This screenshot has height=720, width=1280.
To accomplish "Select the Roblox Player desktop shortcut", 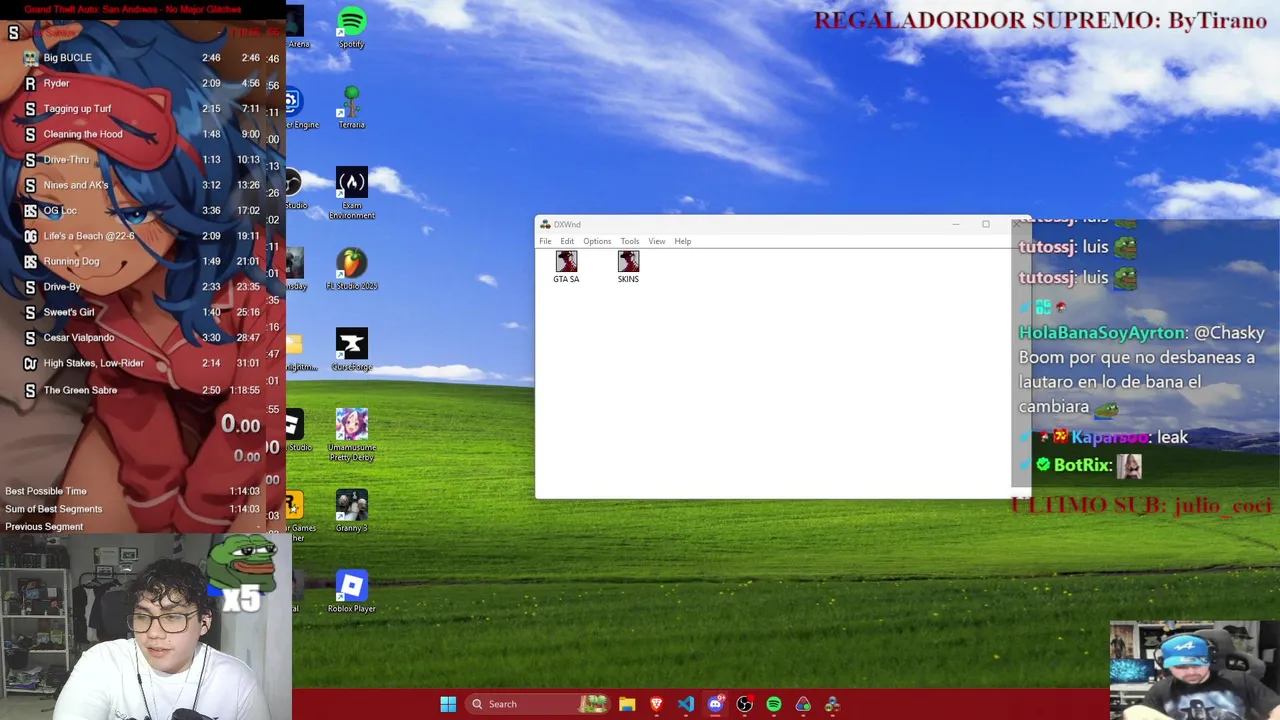I will click(x=351, y=592).
